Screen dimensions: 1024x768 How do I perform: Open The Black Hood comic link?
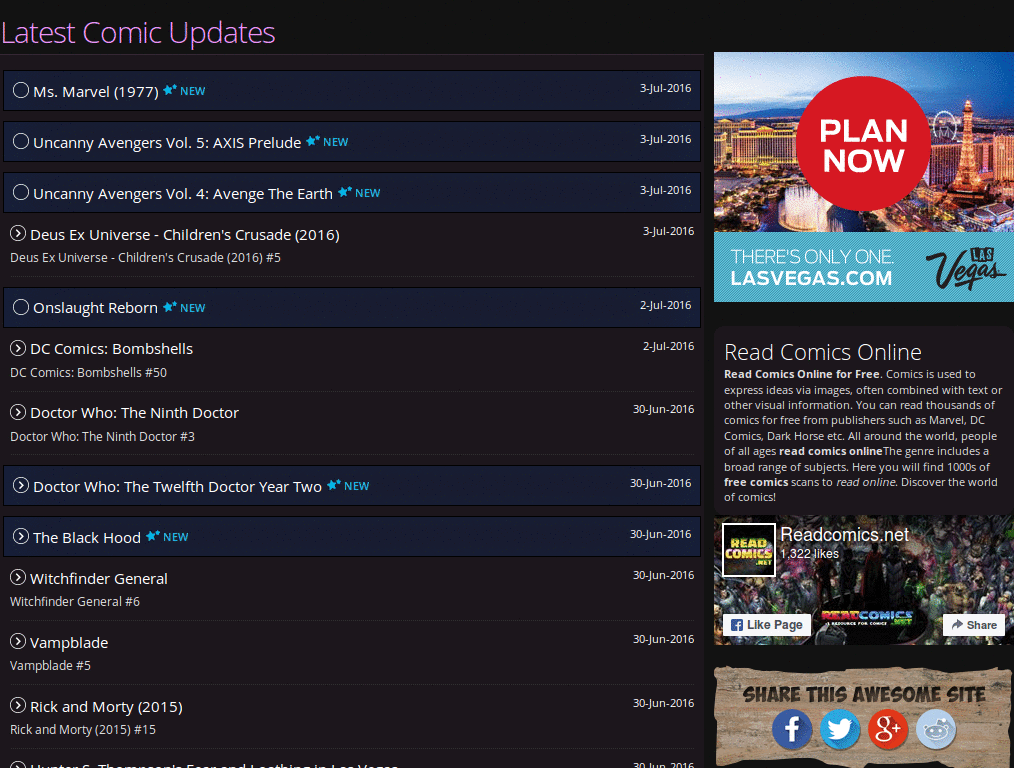coord(87,538)
